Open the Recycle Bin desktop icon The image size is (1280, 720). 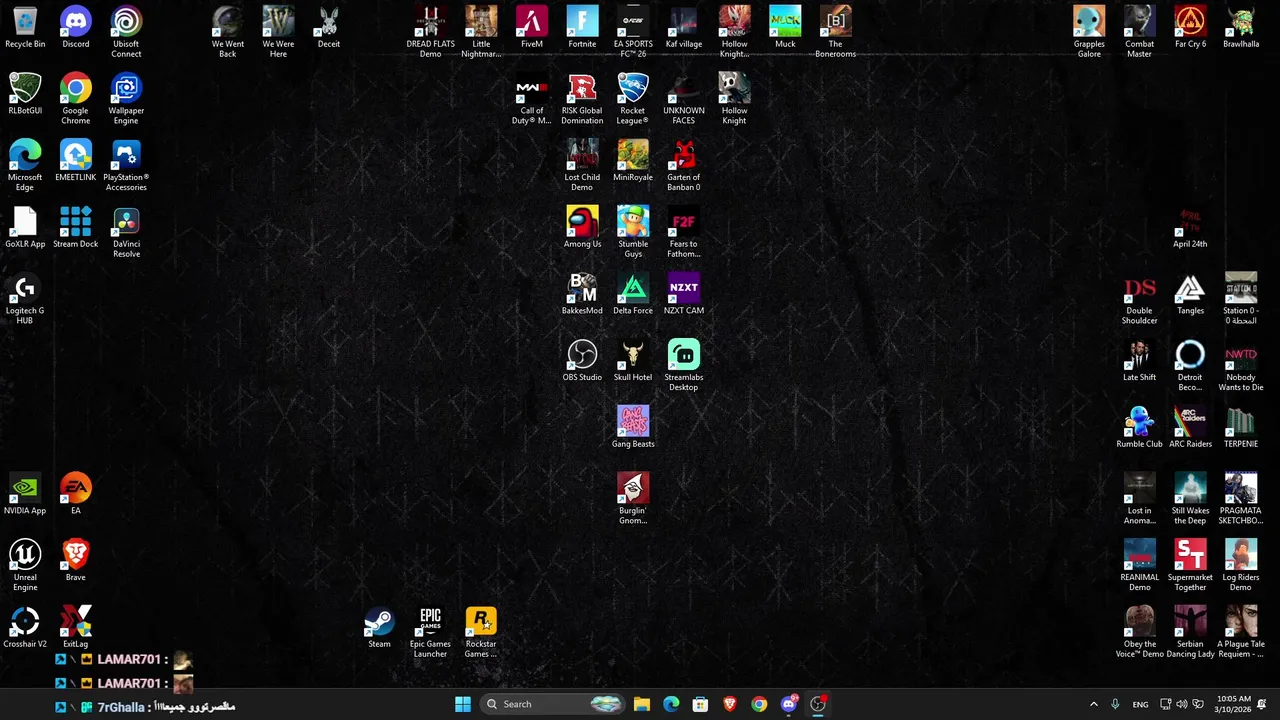pos(25,28)
